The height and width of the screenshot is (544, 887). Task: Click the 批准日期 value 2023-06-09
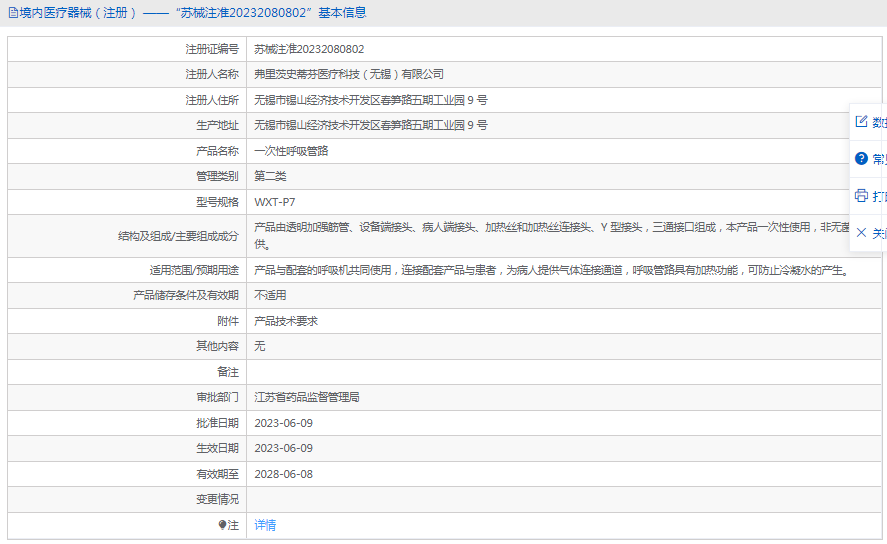point(283,424)
